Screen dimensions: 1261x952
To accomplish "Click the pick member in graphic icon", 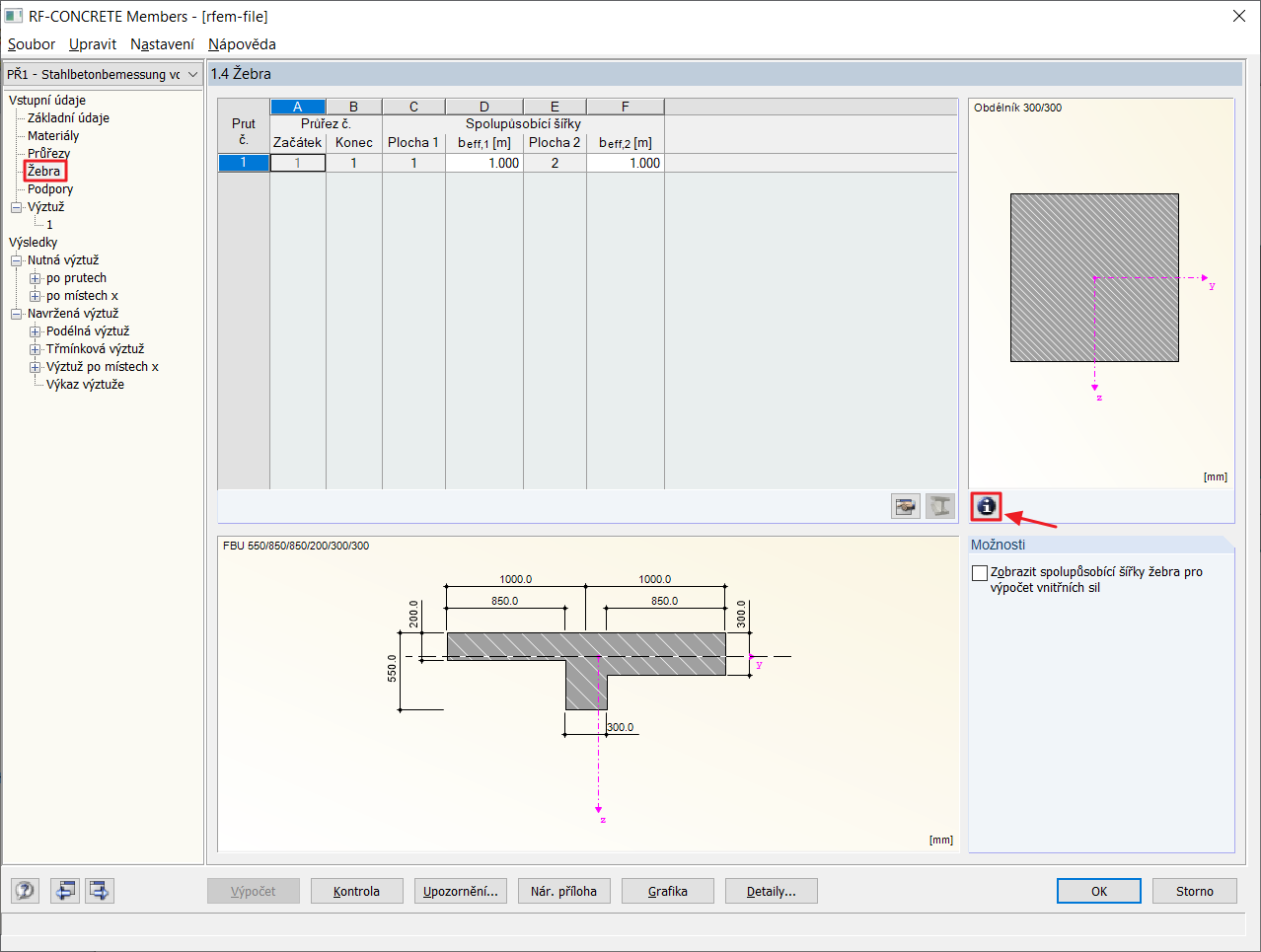I will click(906, 507).
